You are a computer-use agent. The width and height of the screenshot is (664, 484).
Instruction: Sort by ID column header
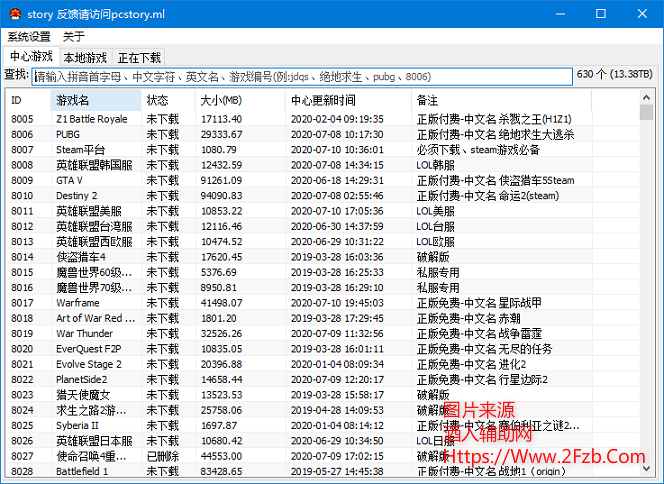(28, 100)
